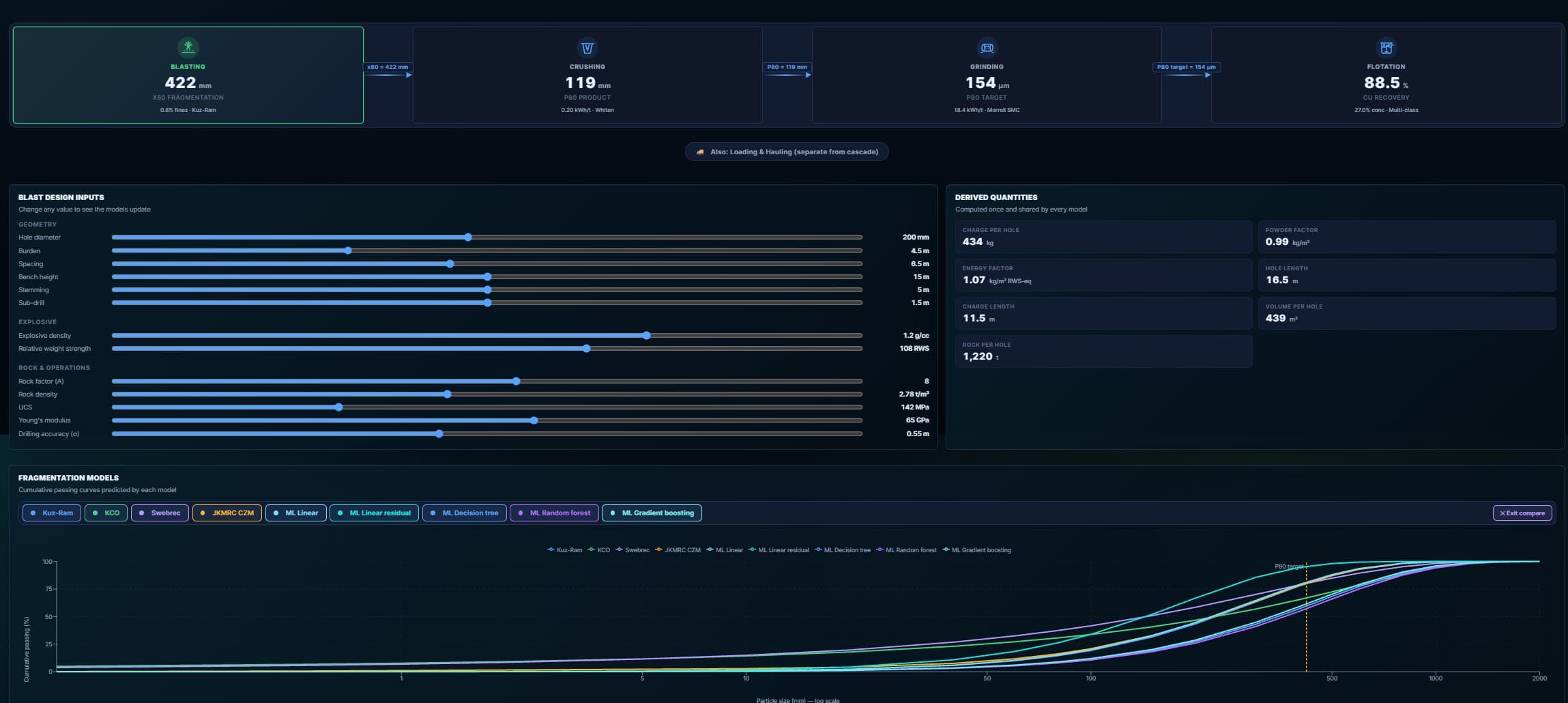Click the Charge length 11.5 m card

[x=1103, y=313]
